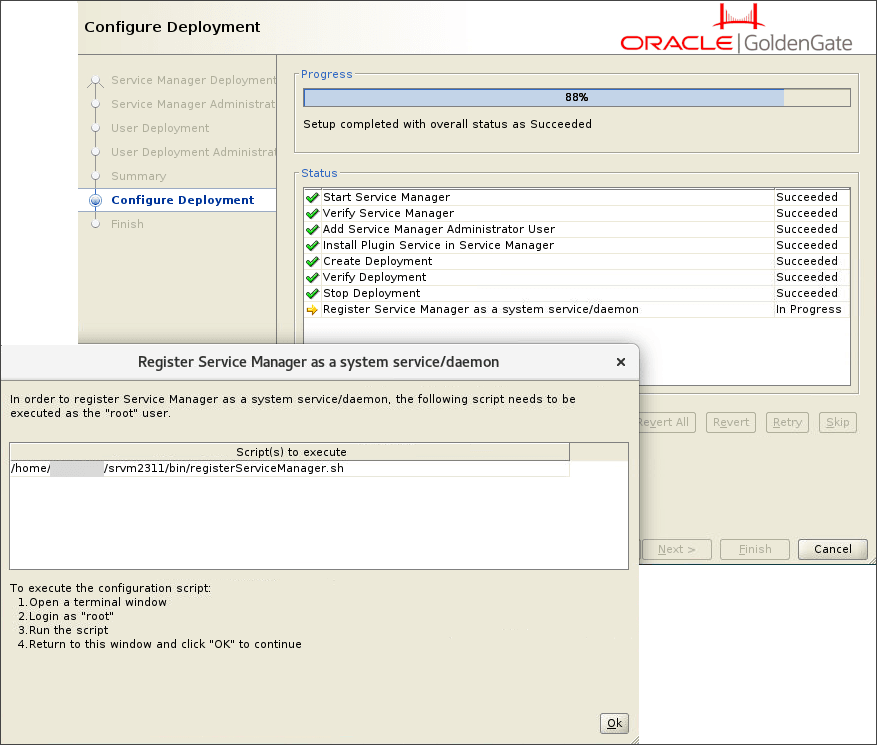Click the Configure Deployment step indicator circle

(95, 200)
